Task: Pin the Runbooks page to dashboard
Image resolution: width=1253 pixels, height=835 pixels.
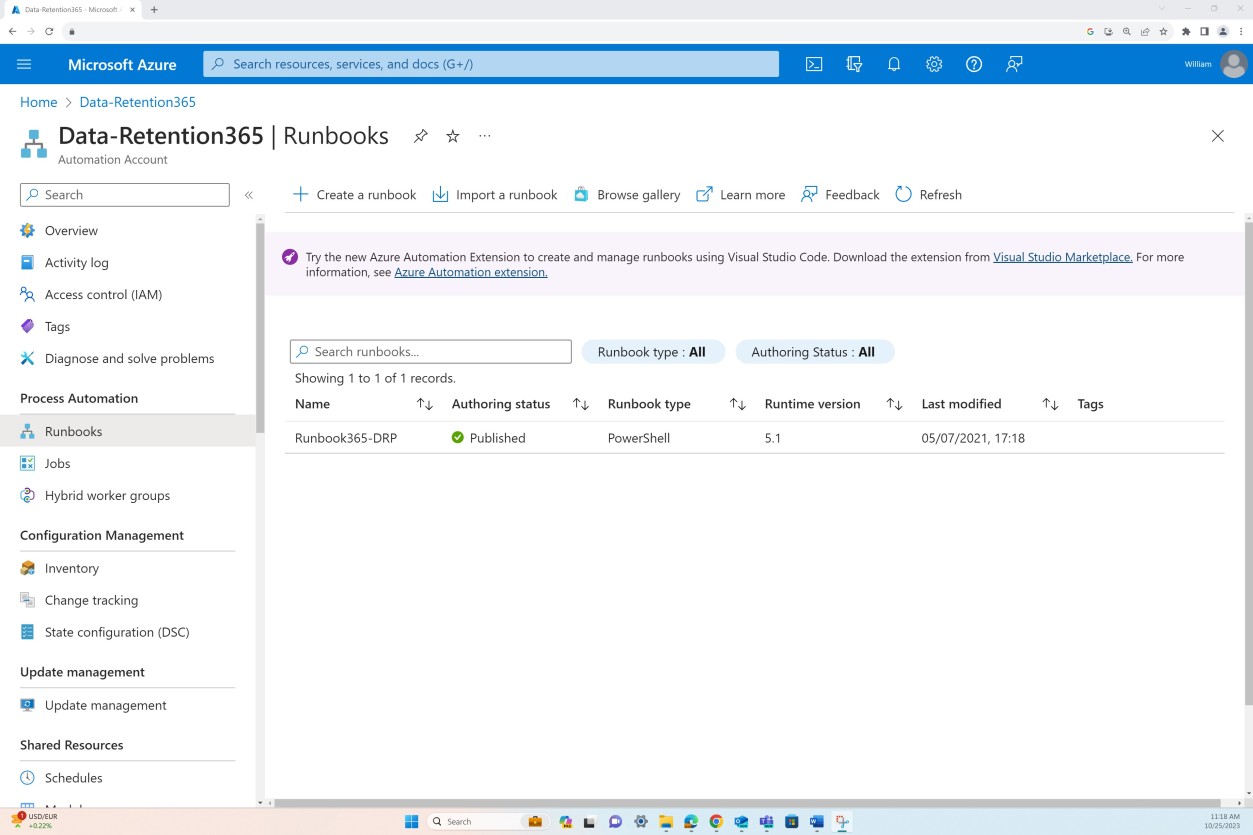Action: pos(420,136)
